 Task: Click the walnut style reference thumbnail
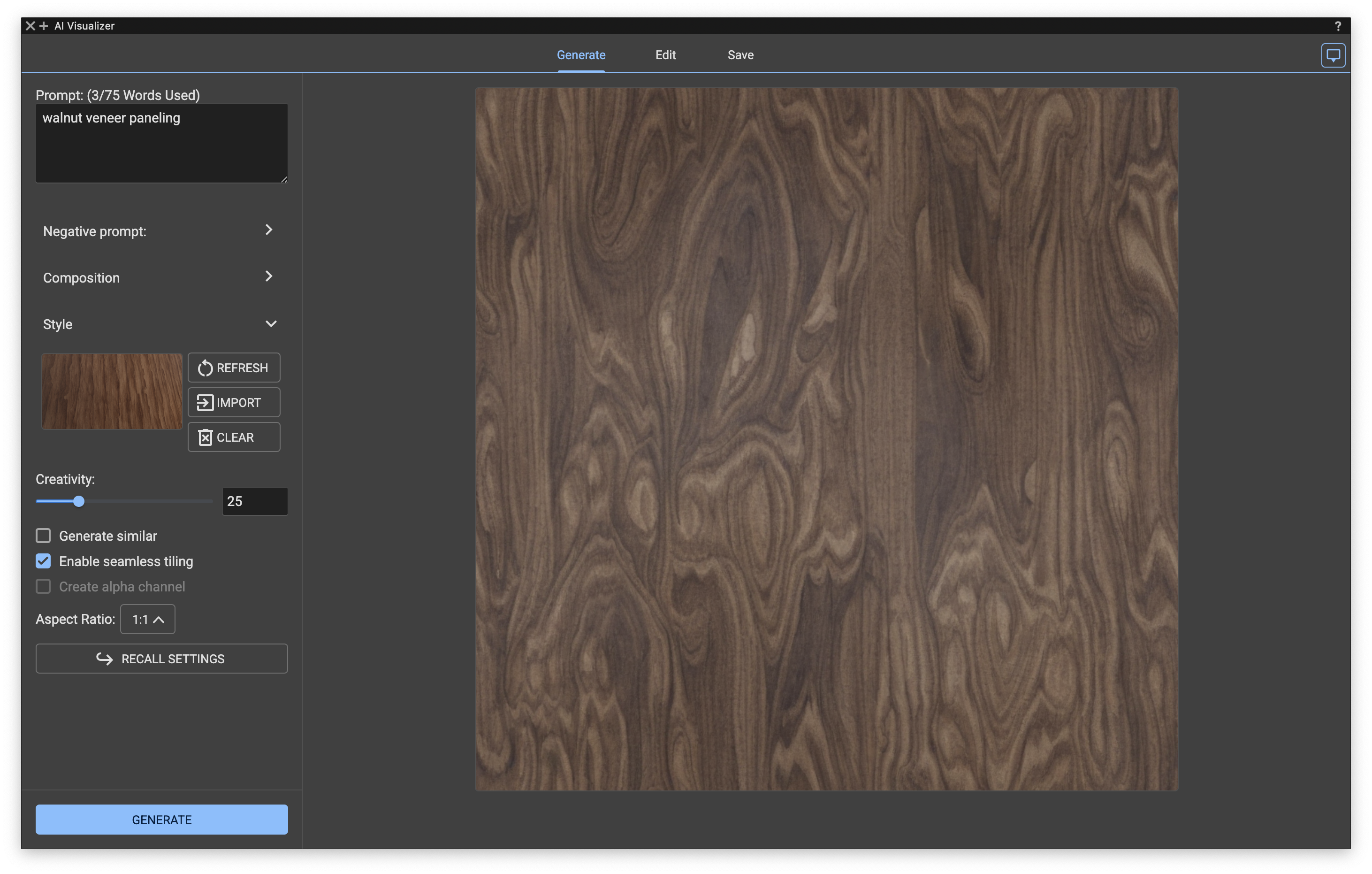[x=112, y=391]
